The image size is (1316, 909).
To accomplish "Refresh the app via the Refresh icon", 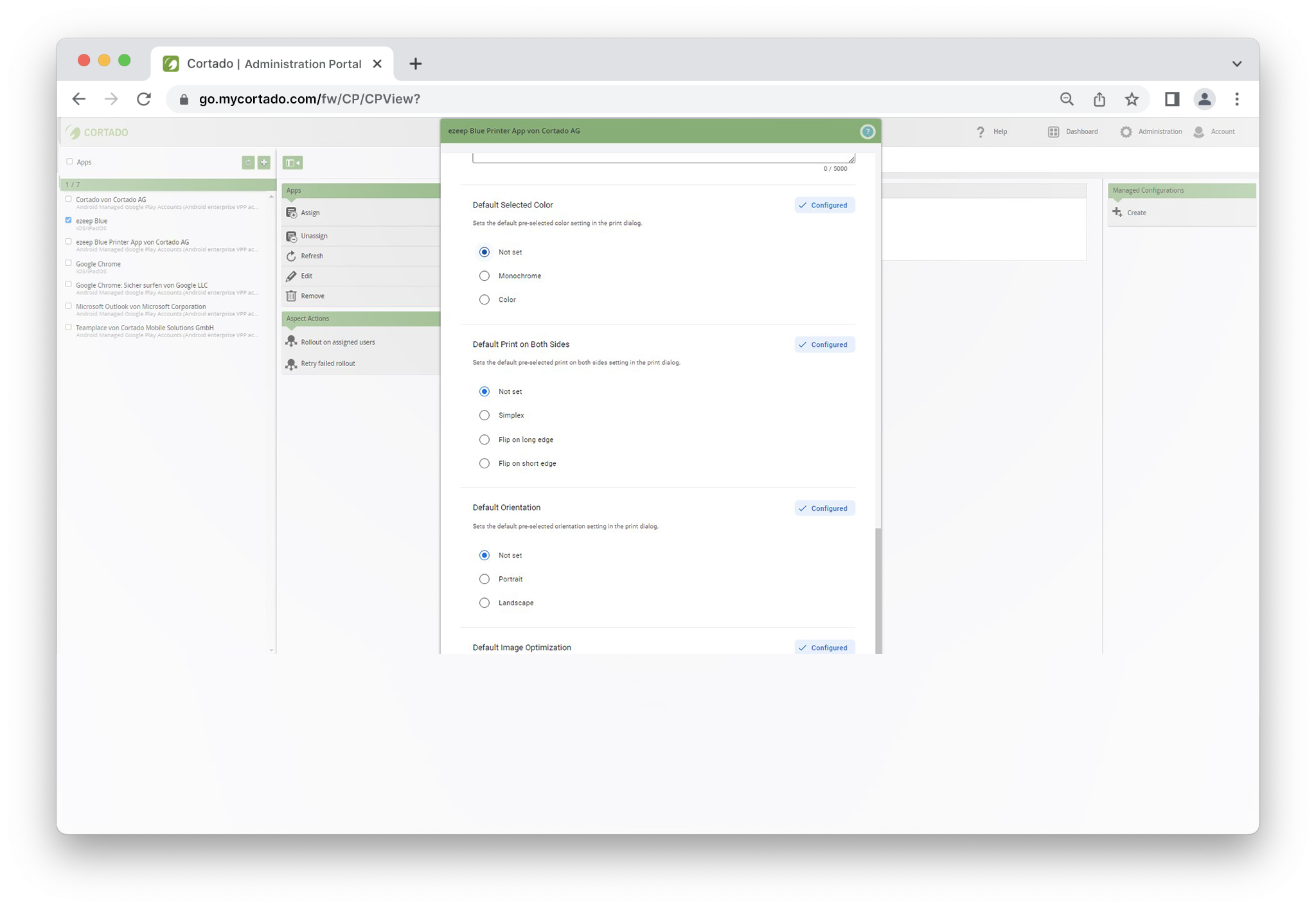I will click(292, 256).
